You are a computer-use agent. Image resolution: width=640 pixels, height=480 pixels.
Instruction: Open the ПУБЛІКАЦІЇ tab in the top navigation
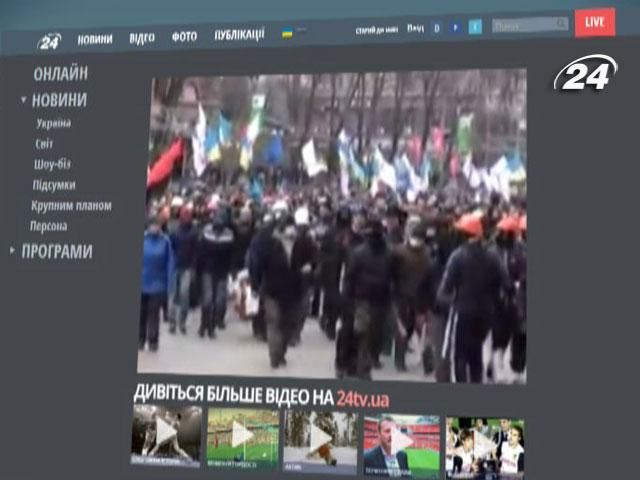click(240, 34)
